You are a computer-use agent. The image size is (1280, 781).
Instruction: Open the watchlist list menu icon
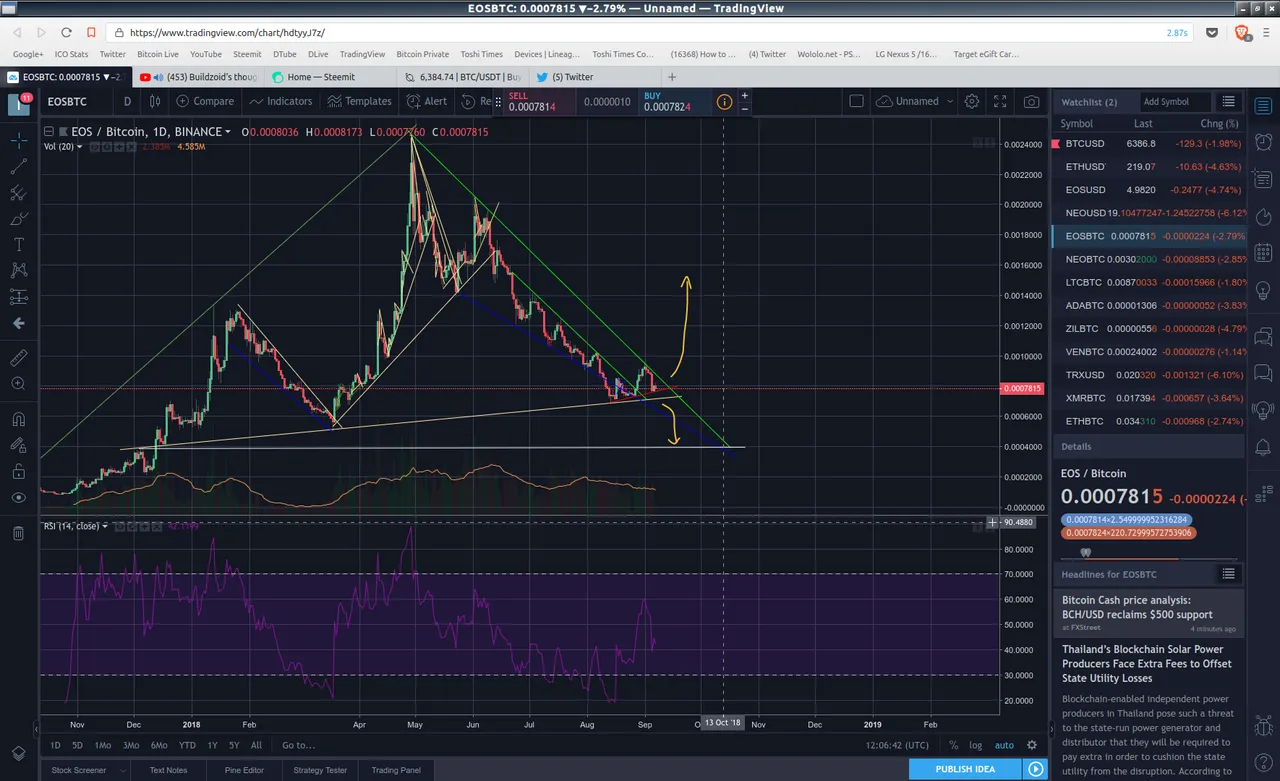tap(1229, 102)
